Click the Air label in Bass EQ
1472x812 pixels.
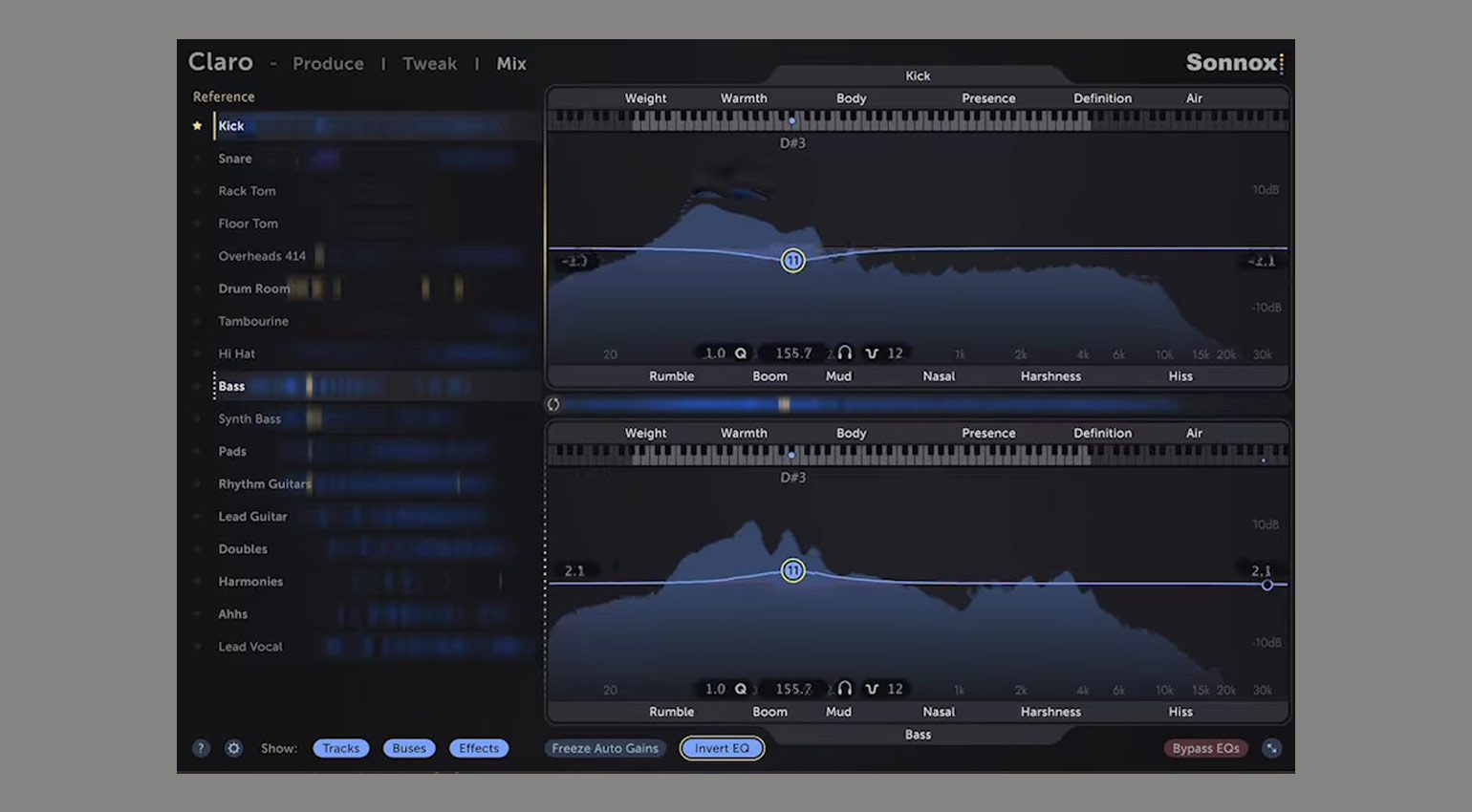point(1194,433)
